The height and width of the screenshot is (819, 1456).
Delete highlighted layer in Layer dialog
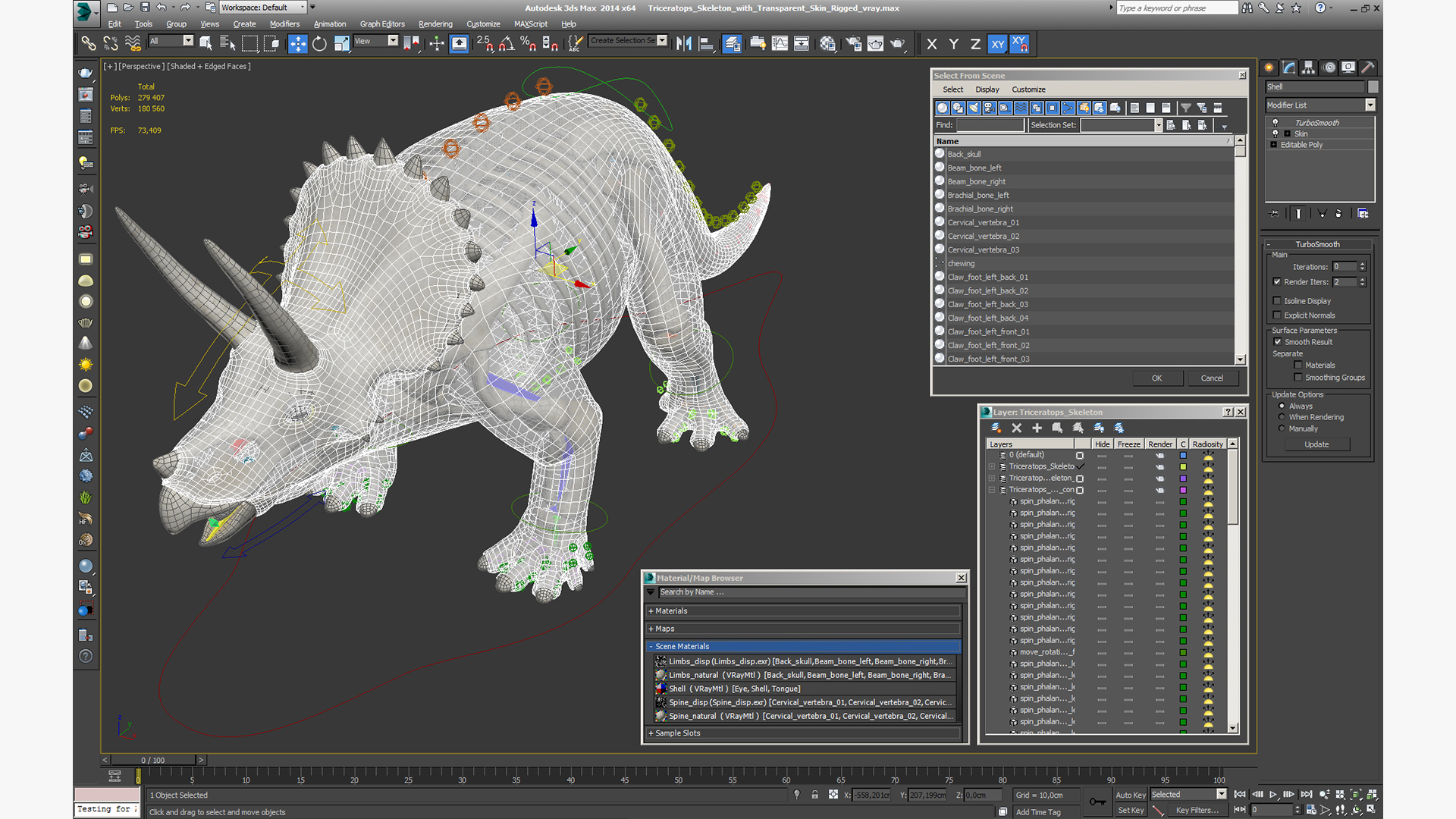[1017, 428]
